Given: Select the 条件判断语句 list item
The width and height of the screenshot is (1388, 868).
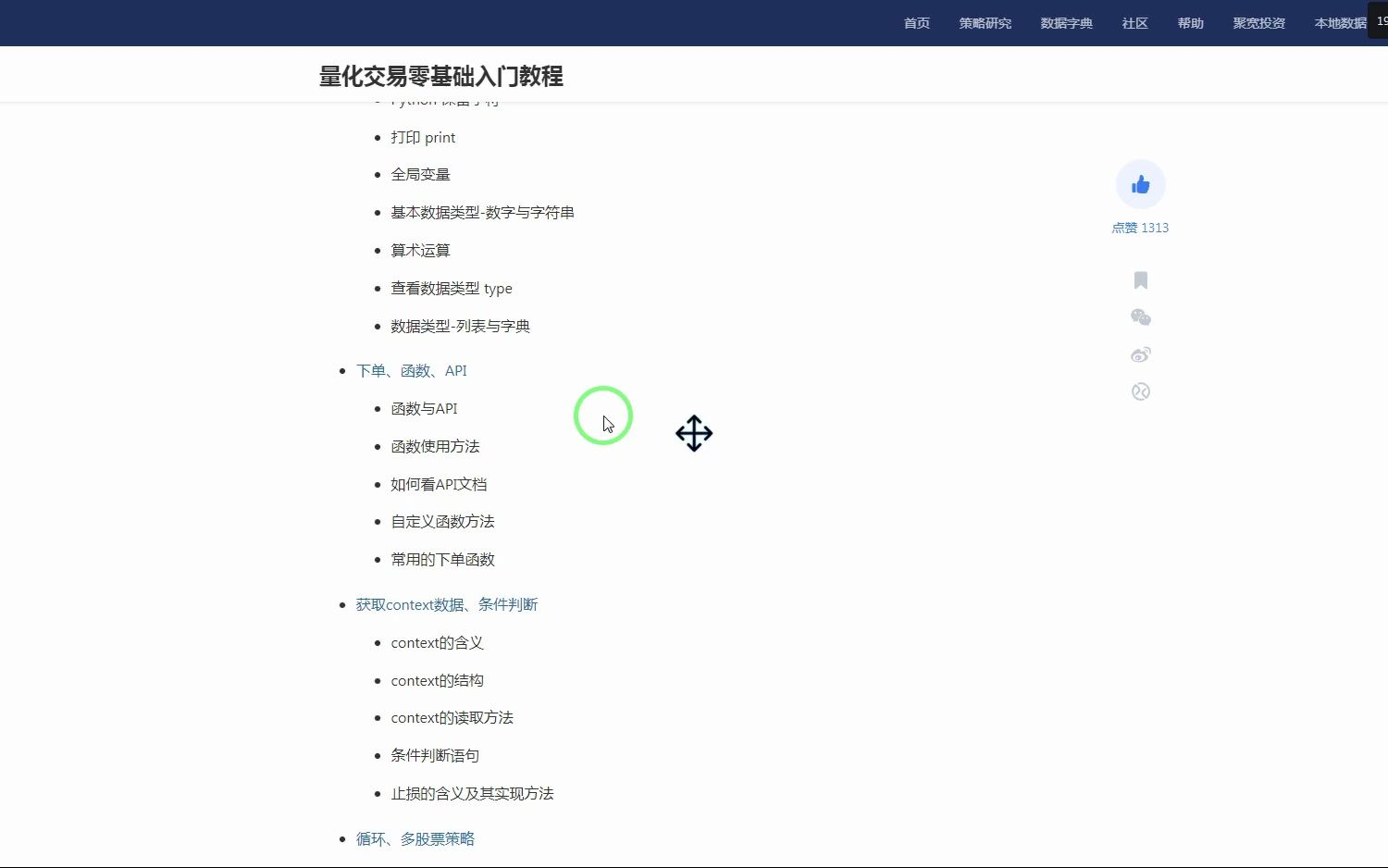Looking at the screenshot, I should 435,756.
